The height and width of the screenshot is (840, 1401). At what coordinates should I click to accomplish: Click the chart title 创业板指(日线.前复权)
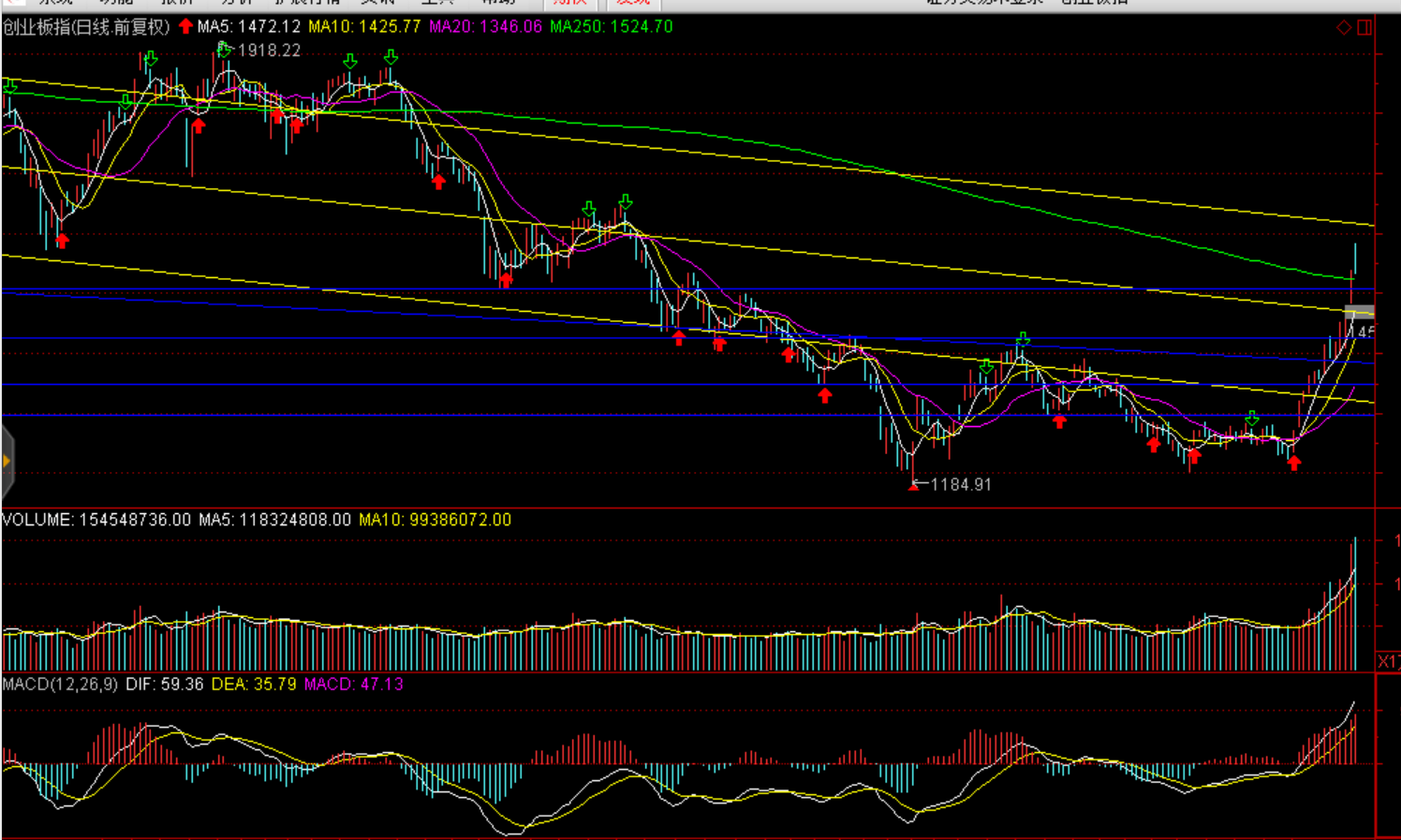[x=86, y=27]
